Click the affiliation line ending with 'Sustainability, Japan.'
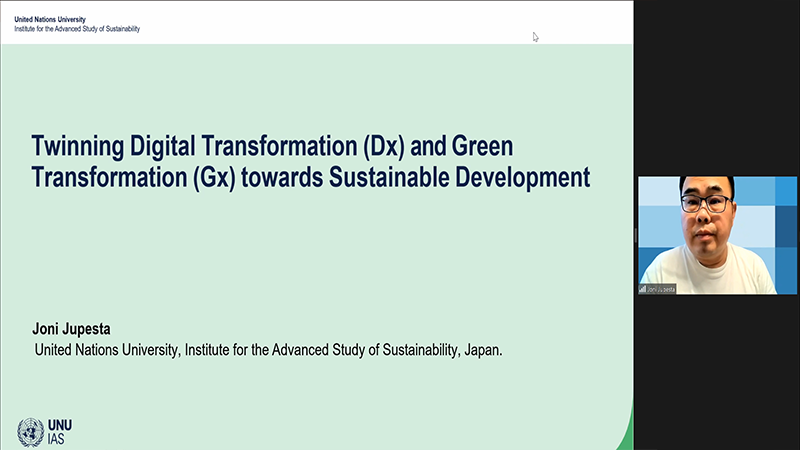 [268, 350]
